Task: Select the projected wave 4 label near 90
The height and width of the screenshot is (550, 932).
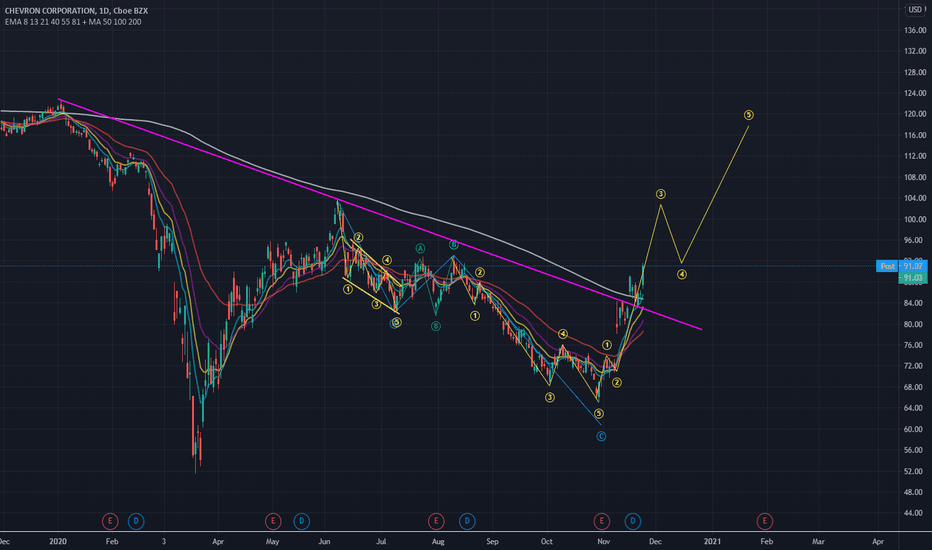Action: click(682, 274)
